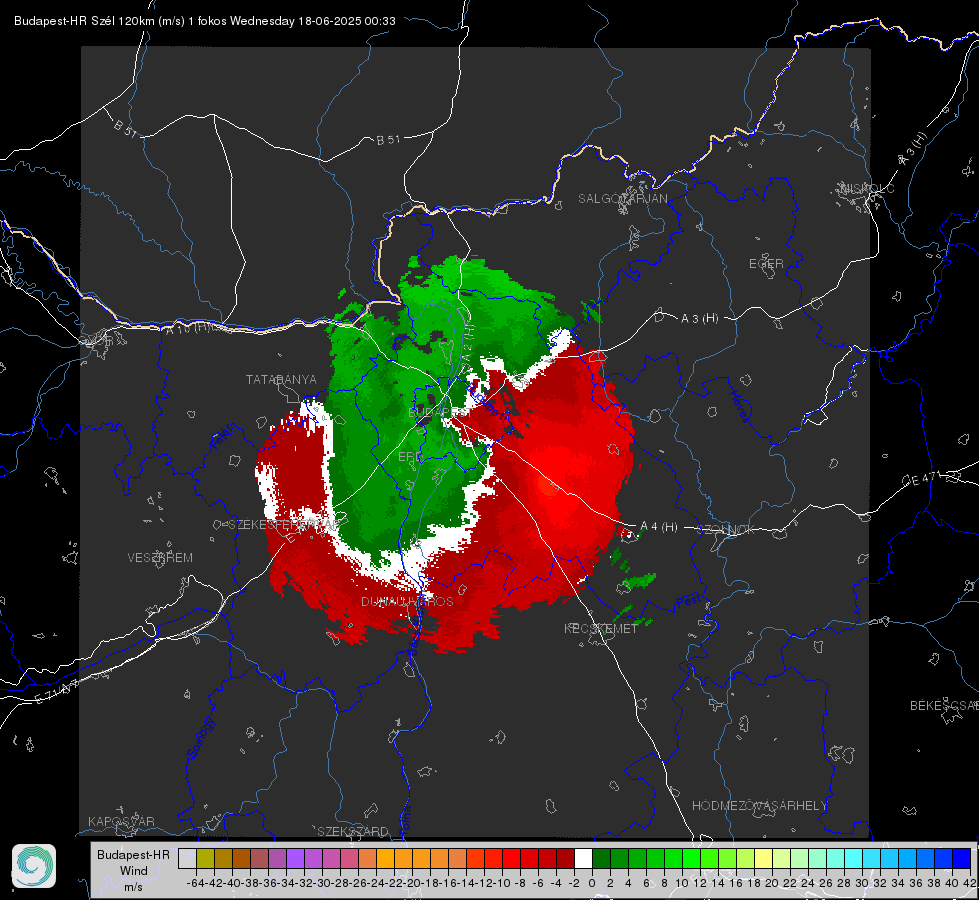Click the EGER city label
The height and width of the screenshot is (900, 979).
[766, 264]
